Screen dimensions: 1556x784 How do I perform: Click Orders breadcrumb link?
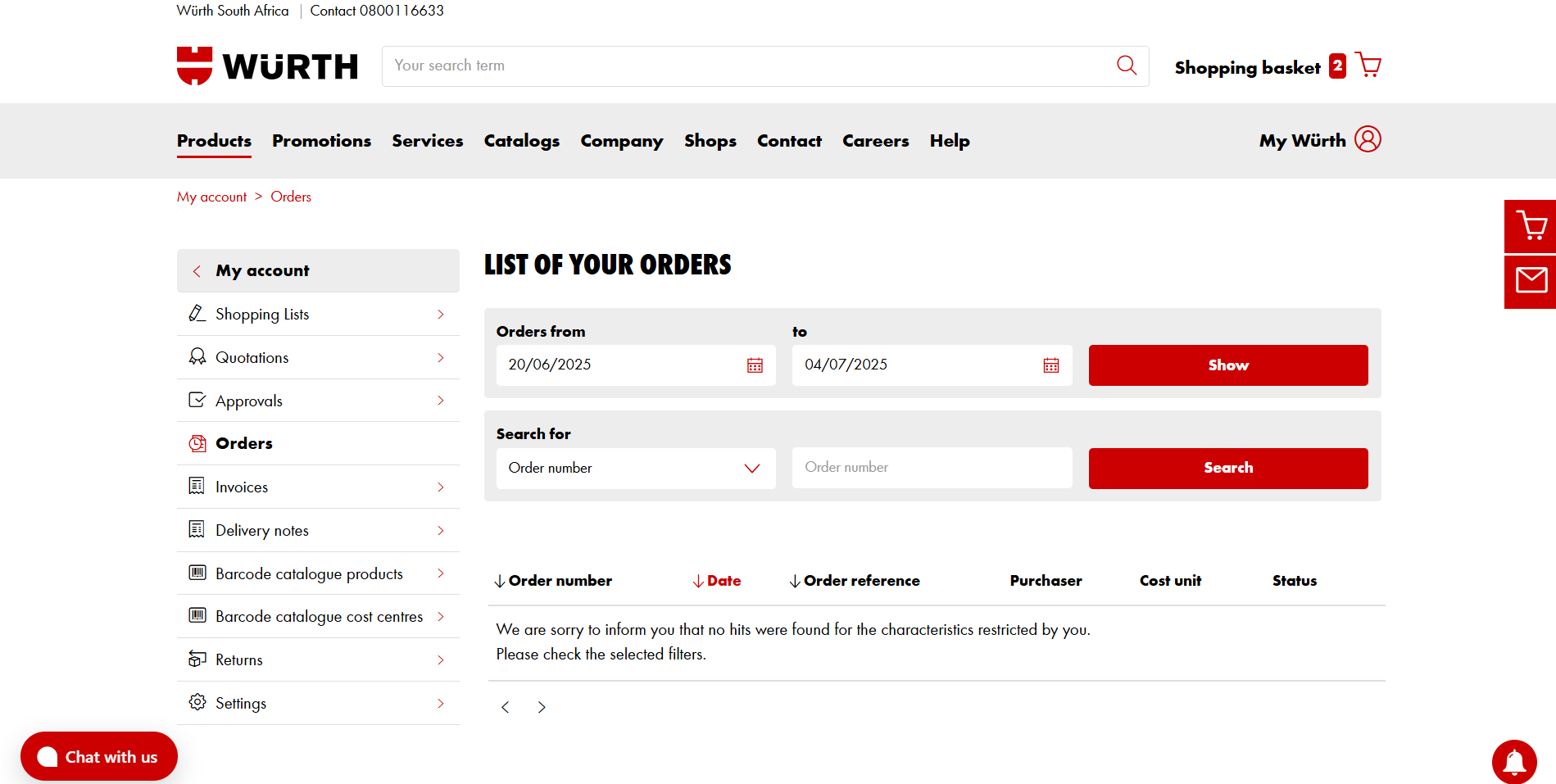291,197
